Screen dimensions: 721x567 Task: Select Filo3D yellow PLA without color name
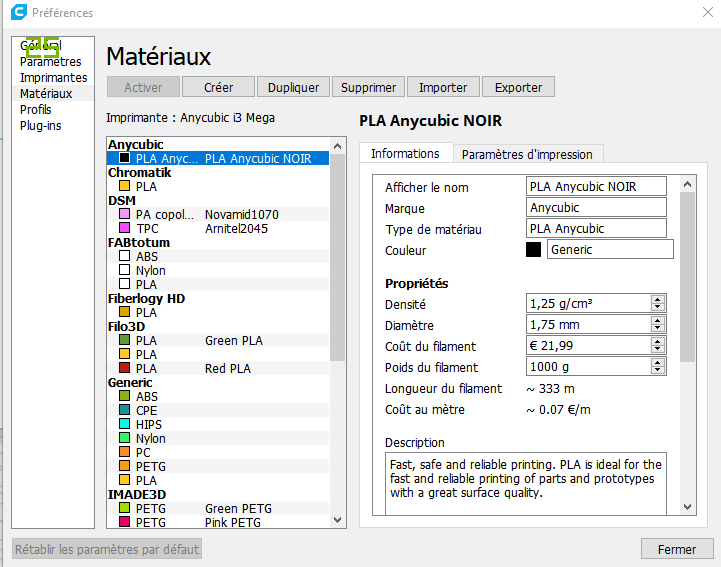point(218,355)
